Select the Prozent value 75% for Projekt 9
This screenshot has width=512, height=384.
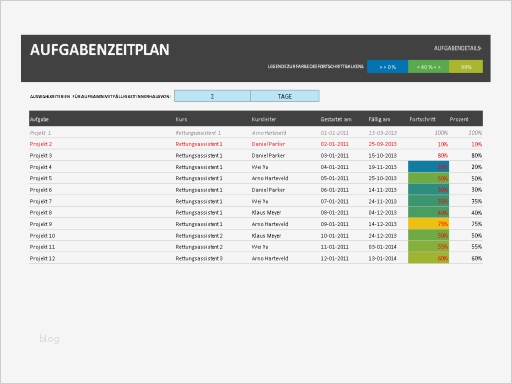click(x=477, y=224)
